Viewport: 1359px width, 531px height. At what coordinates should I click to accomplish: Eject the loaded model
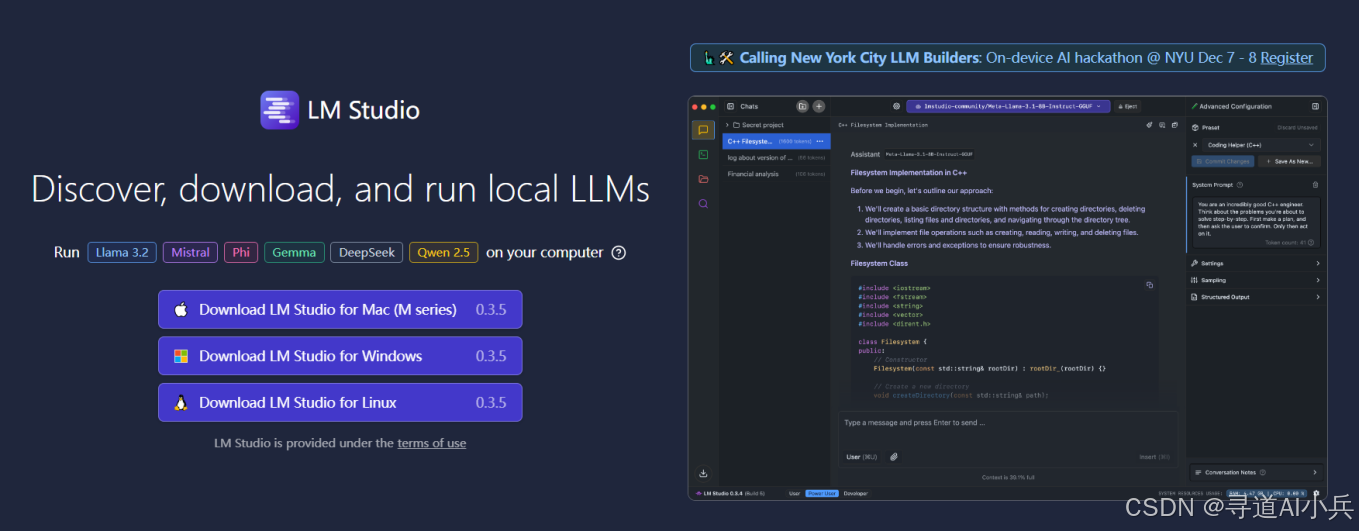click(1126, 106)
